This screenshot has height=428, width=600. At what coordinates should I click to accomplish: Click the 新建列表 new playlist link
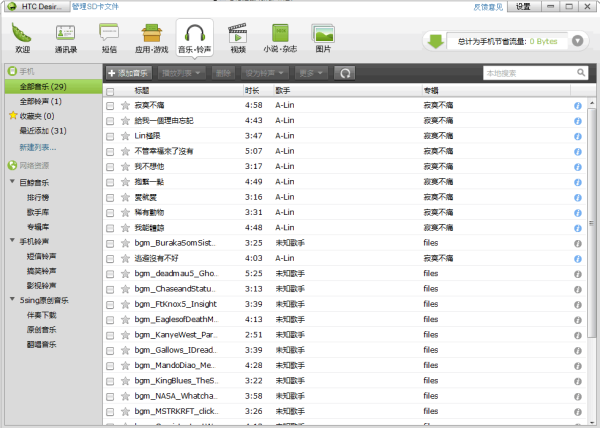(37, 147)
